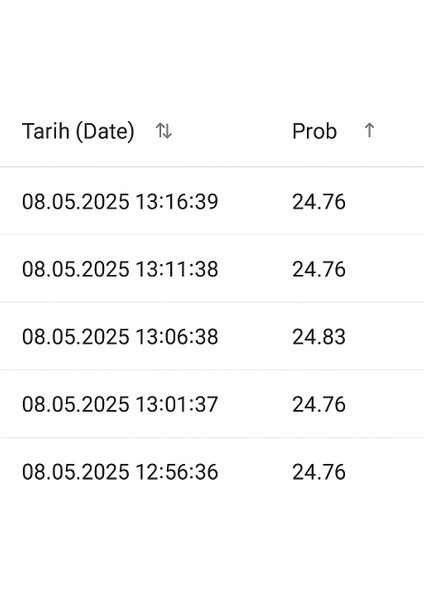Click the time 13:16:39 in the first row
The image size is (424, 600).
point(177,202)
